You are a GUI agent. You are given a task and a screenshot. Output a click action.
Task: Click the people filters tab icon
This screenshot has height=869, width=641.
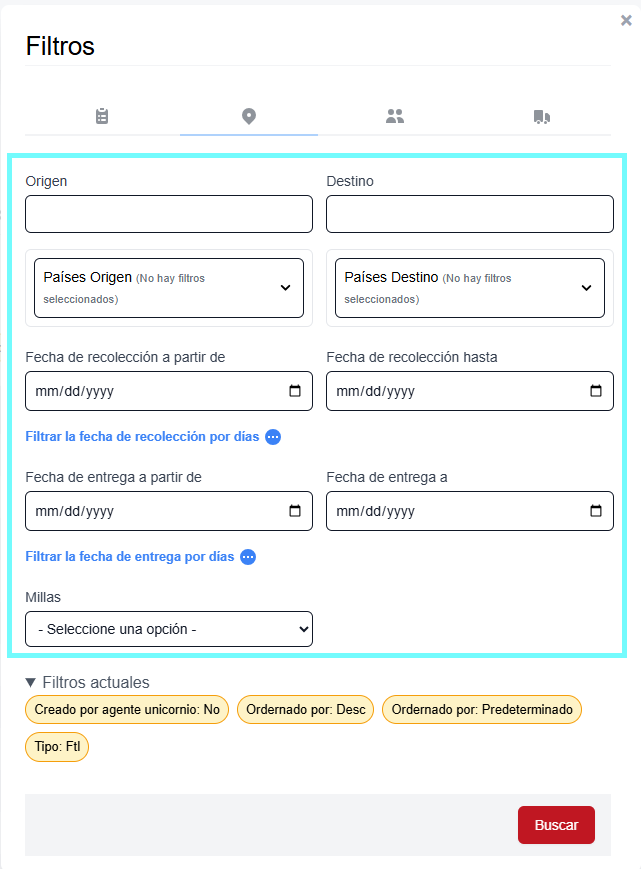coord(395,116)
